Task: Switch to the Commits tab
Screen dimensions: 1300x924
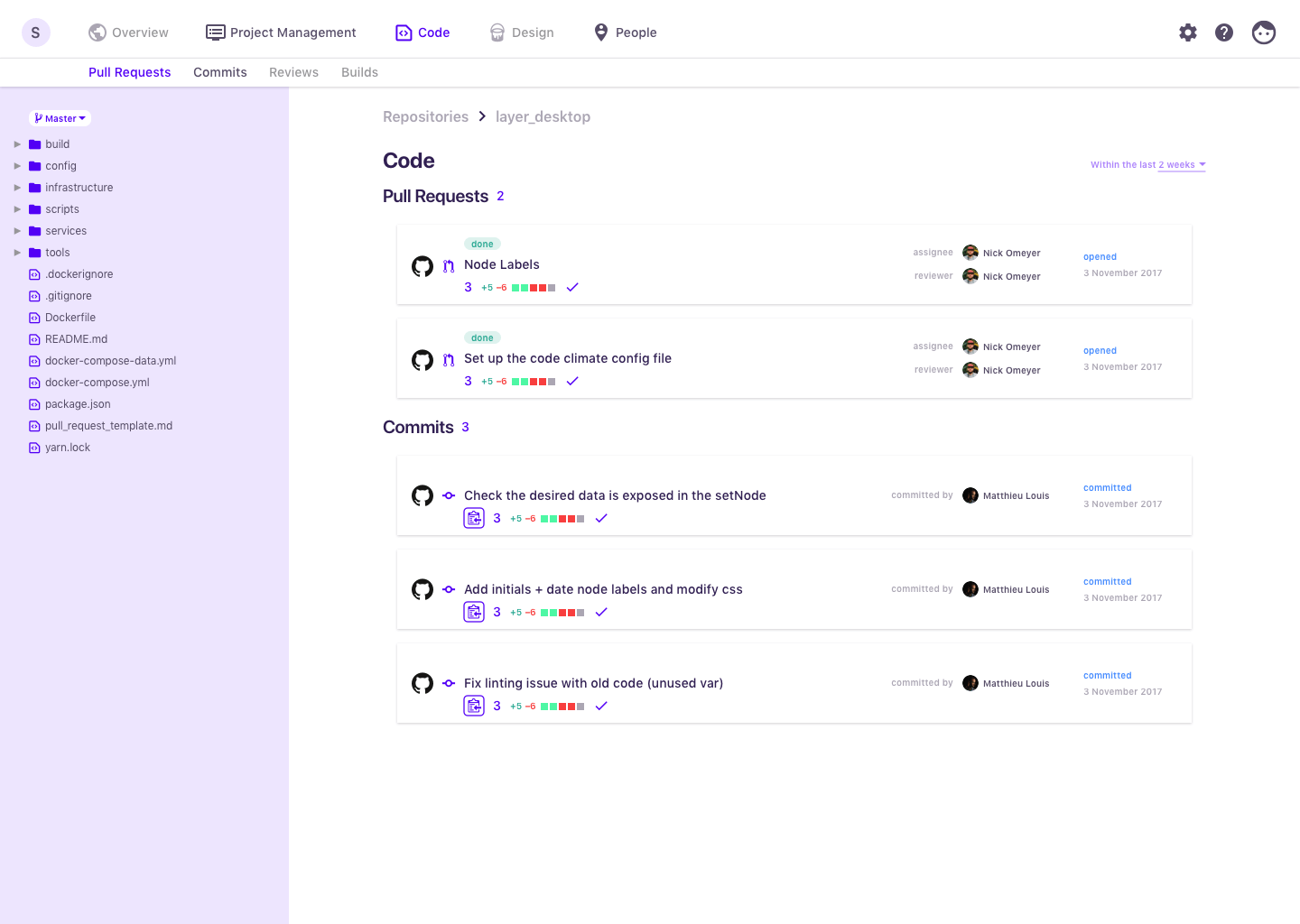Action: [x=219, y=72]
